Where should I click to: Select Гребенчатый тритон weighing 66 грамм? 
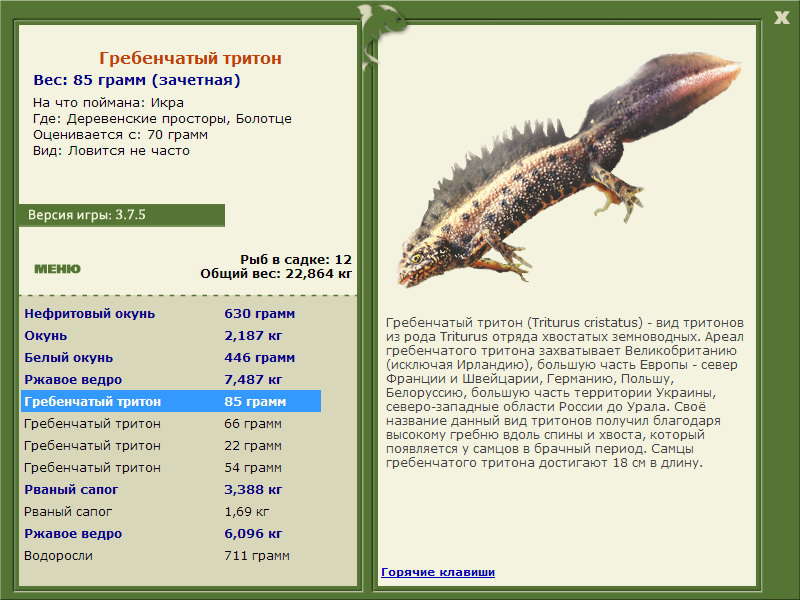(171, 423)
